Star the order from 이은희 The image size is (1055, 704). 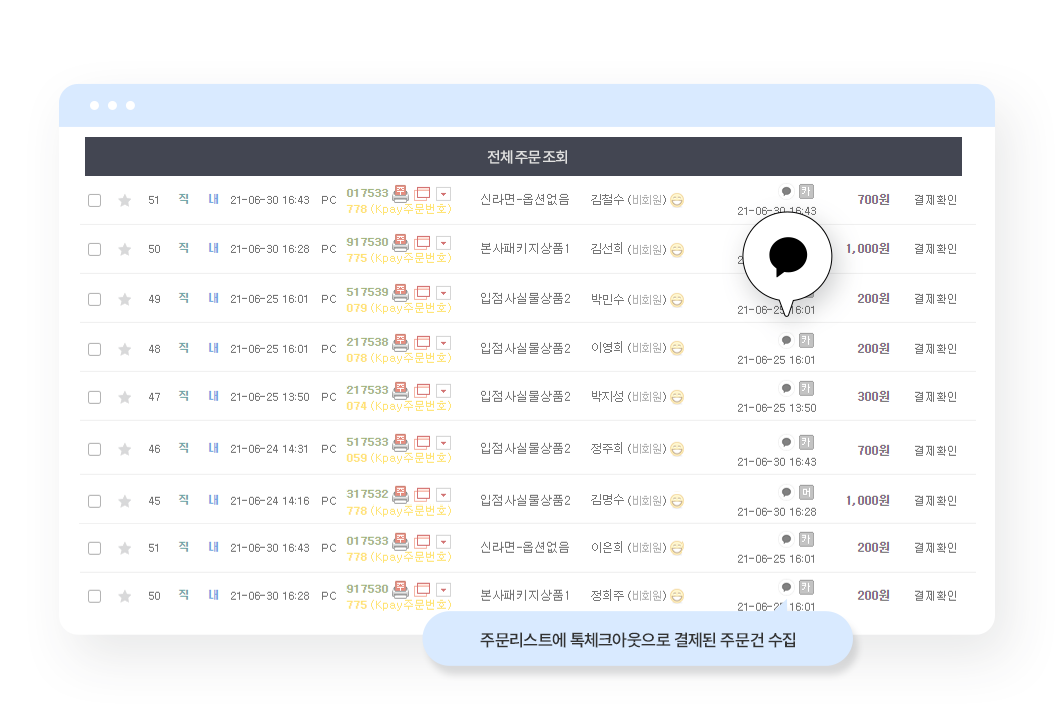point(124,549)
